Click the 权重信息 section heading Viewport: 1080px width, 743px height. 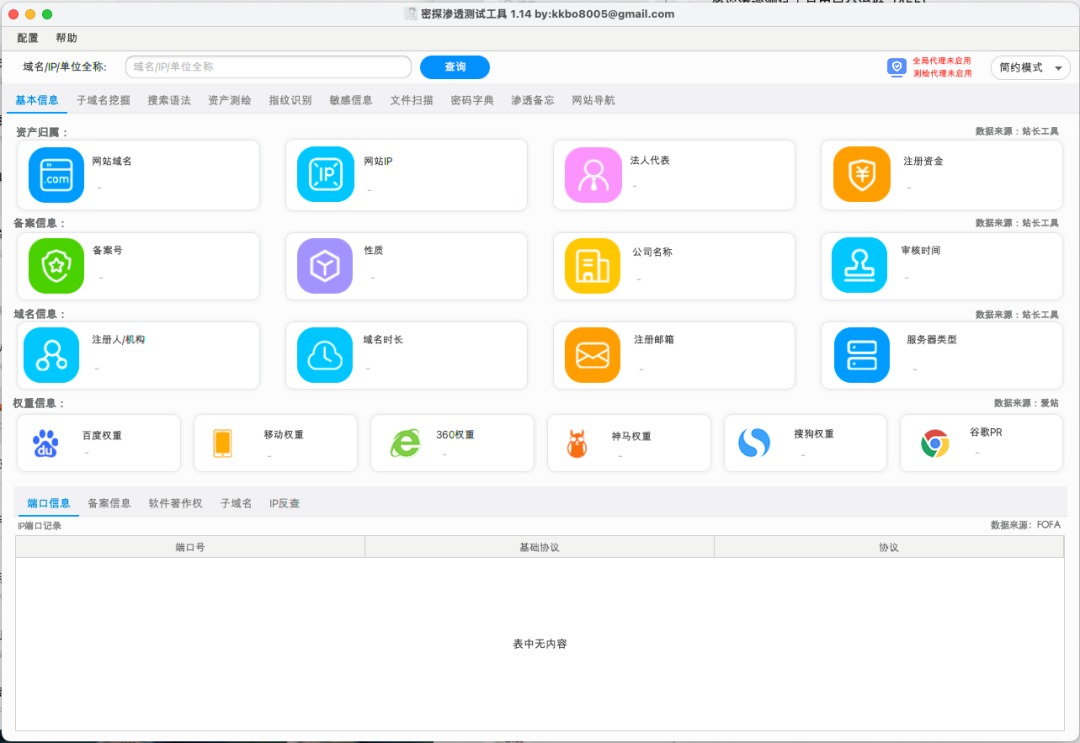[39, 403]
